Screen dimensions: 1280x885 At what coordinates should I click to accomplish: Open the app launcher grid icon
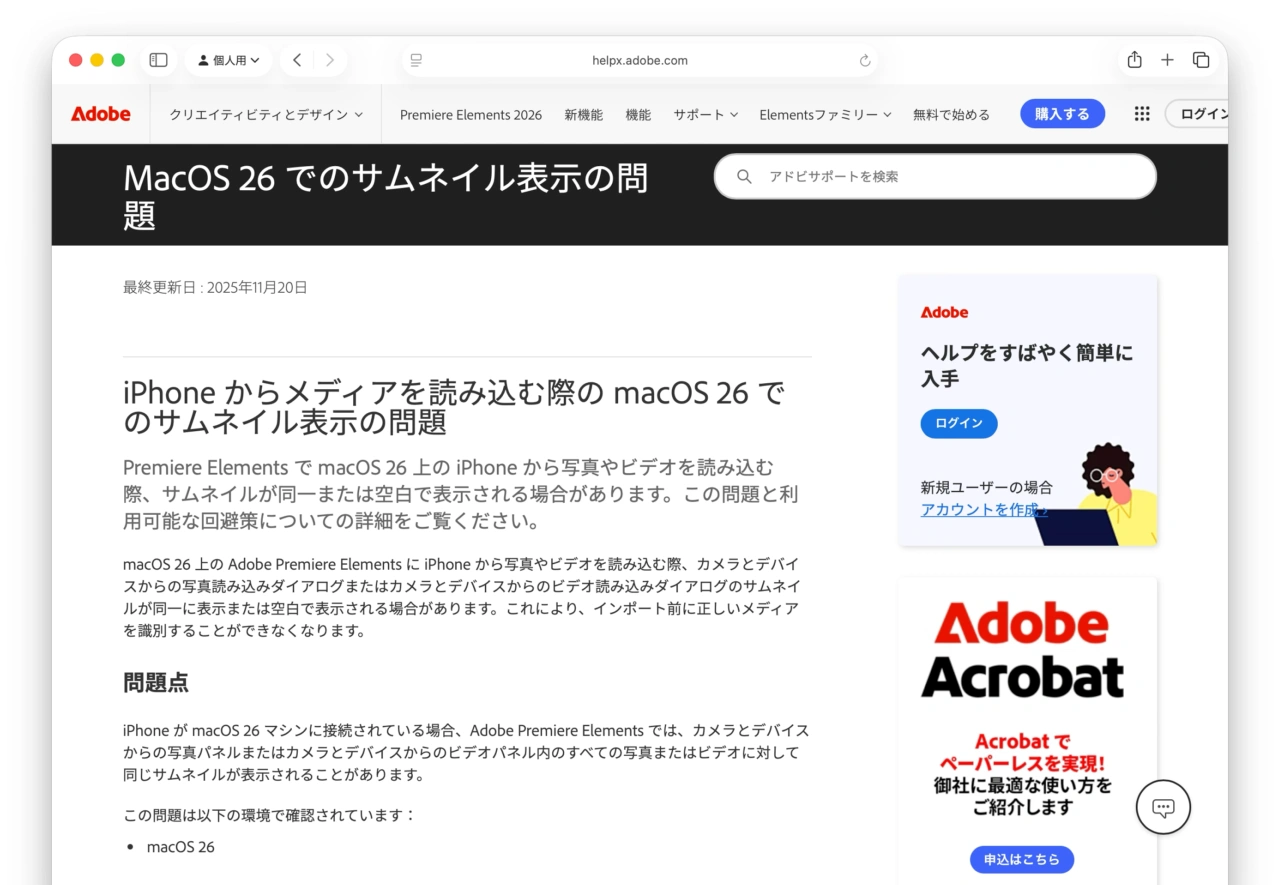[1141, 113]
